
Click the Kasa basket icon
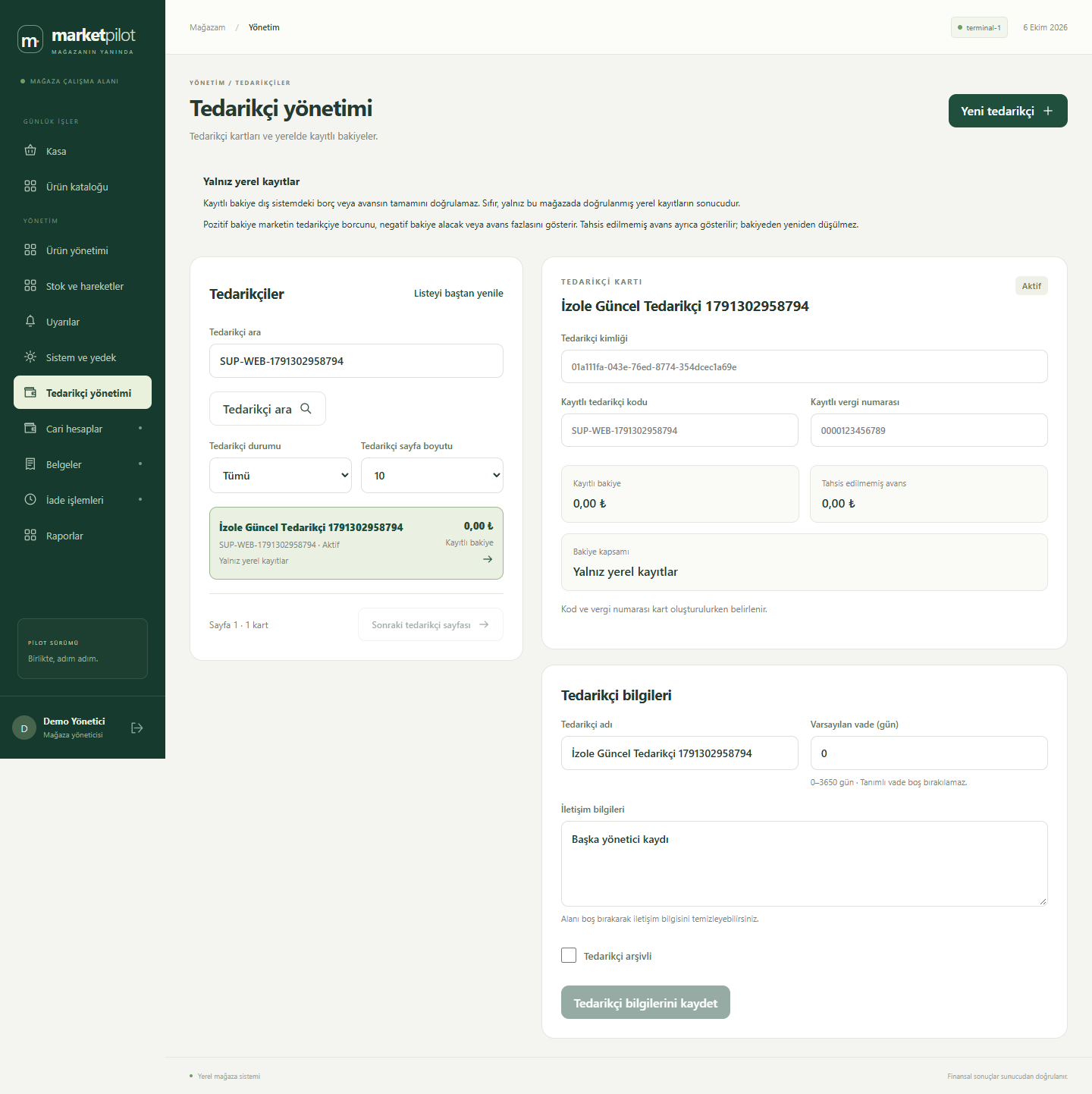click(30, 150)
